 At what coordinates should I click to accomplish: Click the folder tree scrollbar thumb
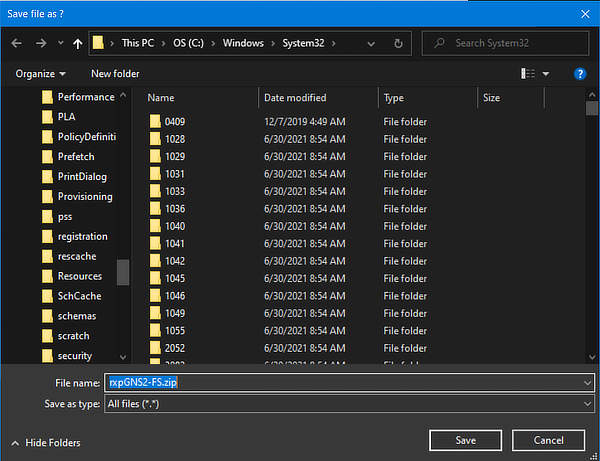coord(123,272)
